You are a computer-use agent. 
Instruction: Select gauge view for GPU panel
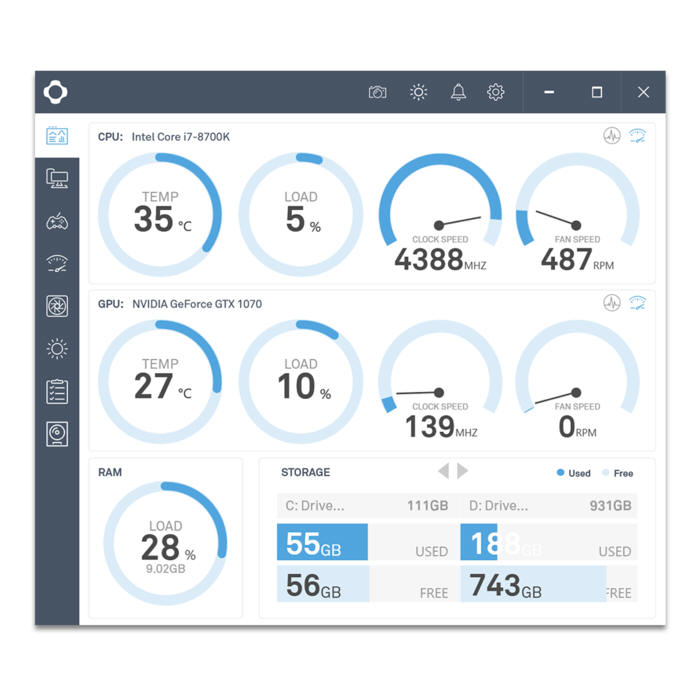click(x=637, y=303)
